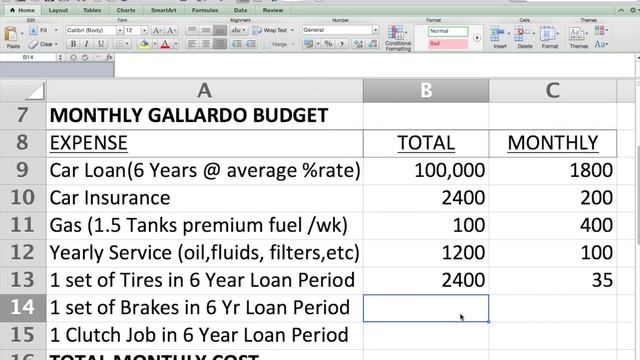This screenshot has width=640, height=360.
Task: Open theme colors icon
Action: (x=601, y=30)
